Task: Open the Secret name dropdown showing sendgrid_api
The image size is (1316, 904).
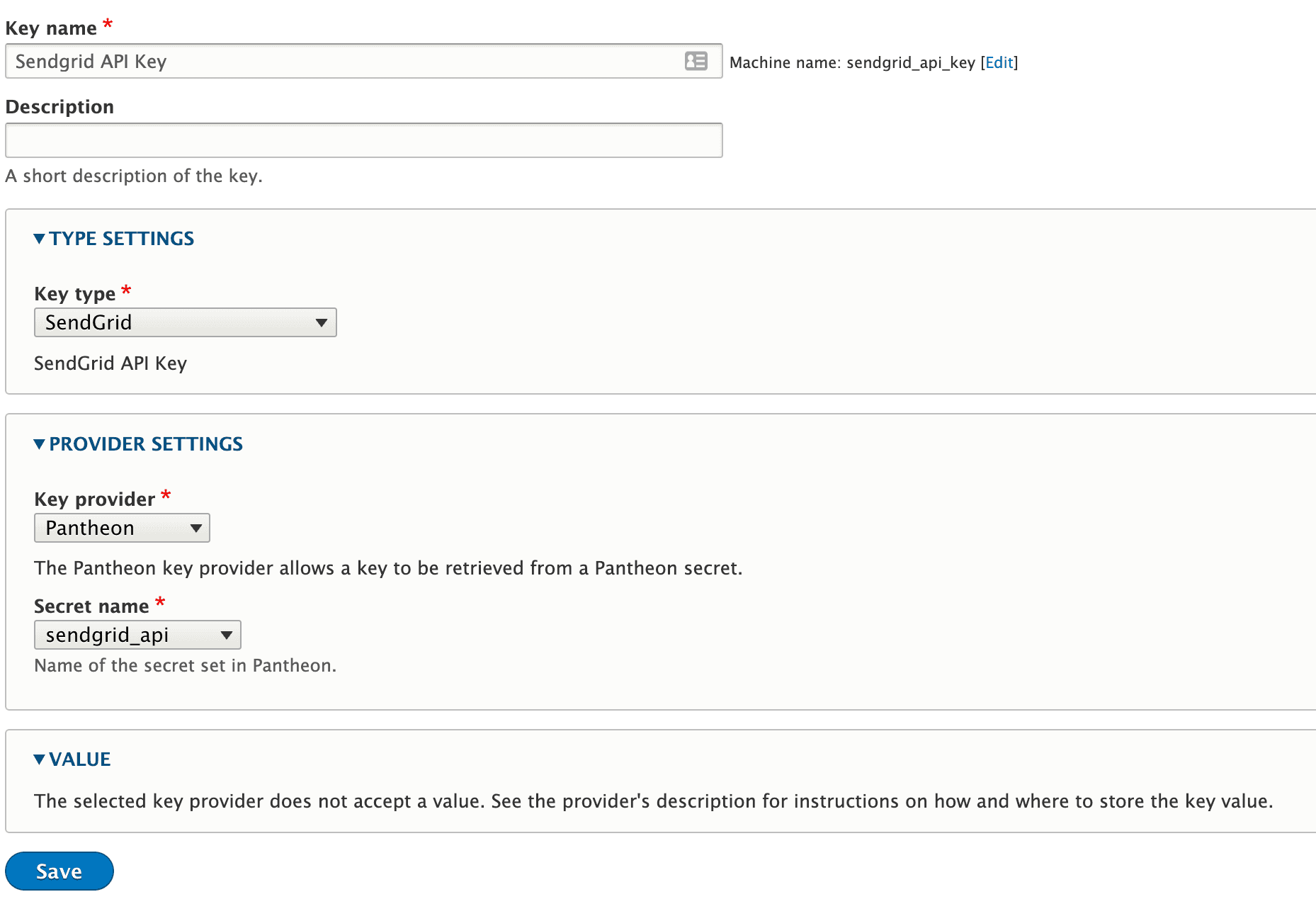Action: pos(137,635)
